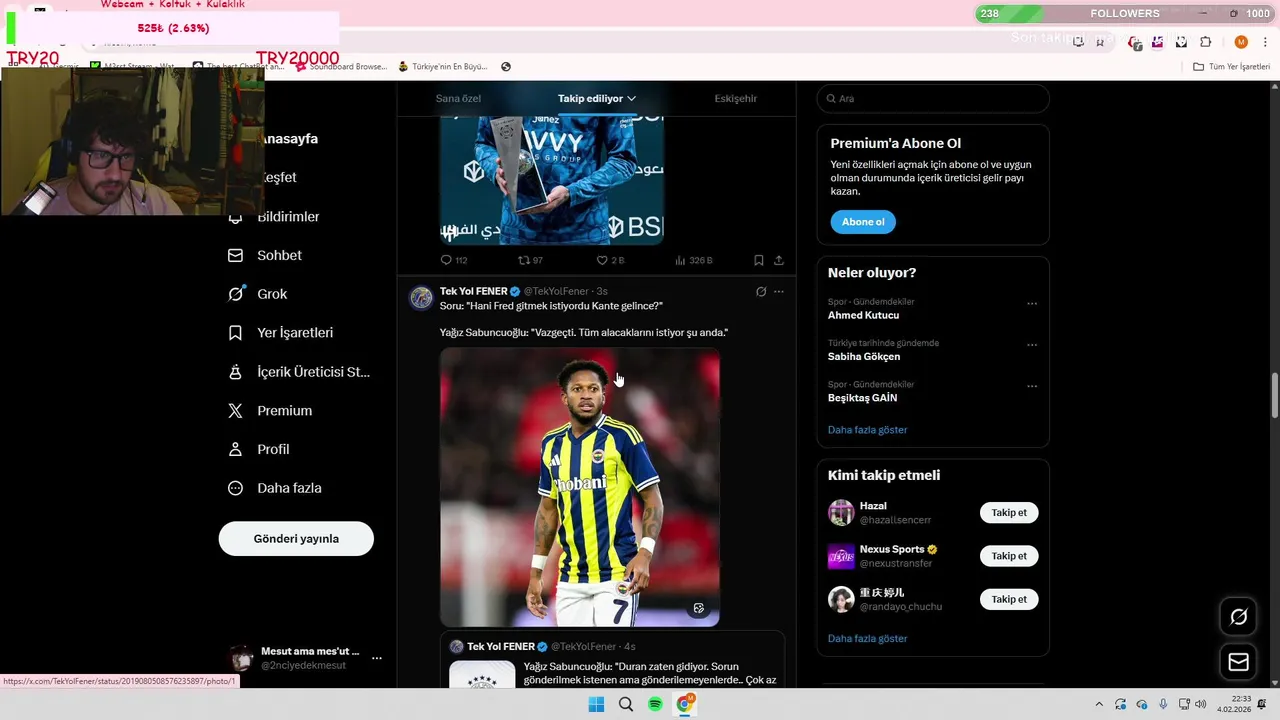Click the page vertical scrollbar thumb
The image size is (1280, 720).
tap(1274, 397)
